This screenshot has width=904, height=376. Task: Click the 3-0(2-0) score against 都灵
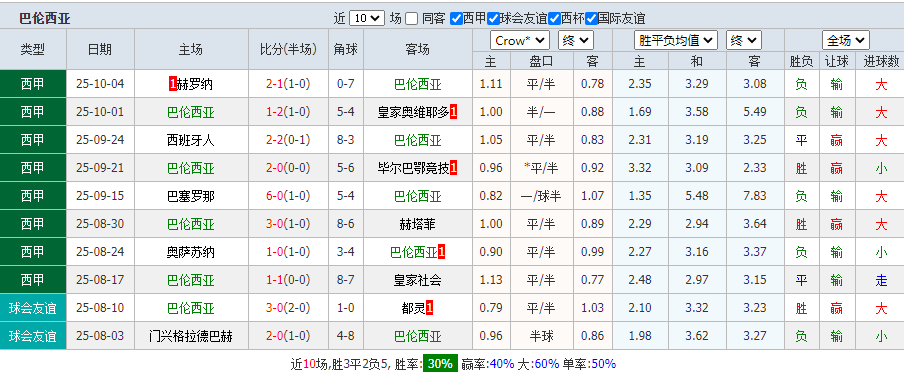tap(288, 309)
